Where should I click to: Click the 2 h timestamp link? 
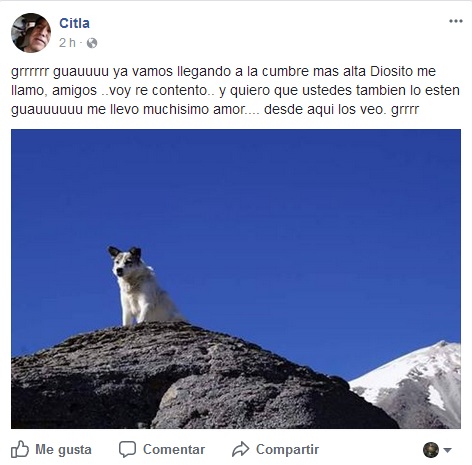point(67,43)
